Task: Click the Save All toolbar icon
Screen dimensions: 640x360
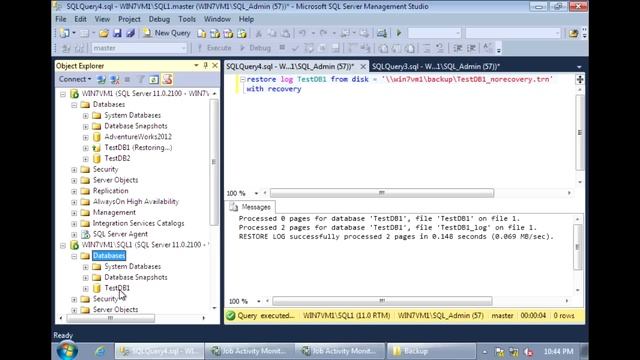Action: 131,33
